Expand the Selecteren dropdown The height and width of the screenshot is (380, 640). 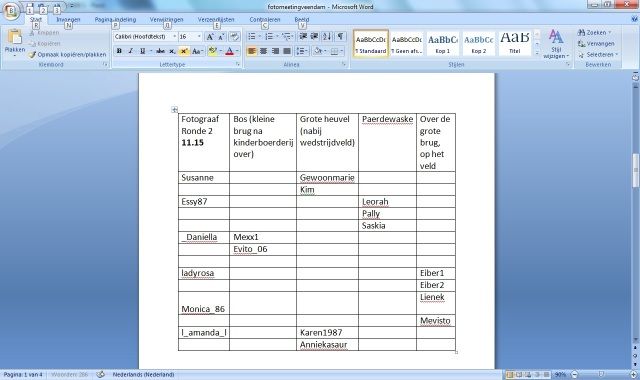coord(598,54)
